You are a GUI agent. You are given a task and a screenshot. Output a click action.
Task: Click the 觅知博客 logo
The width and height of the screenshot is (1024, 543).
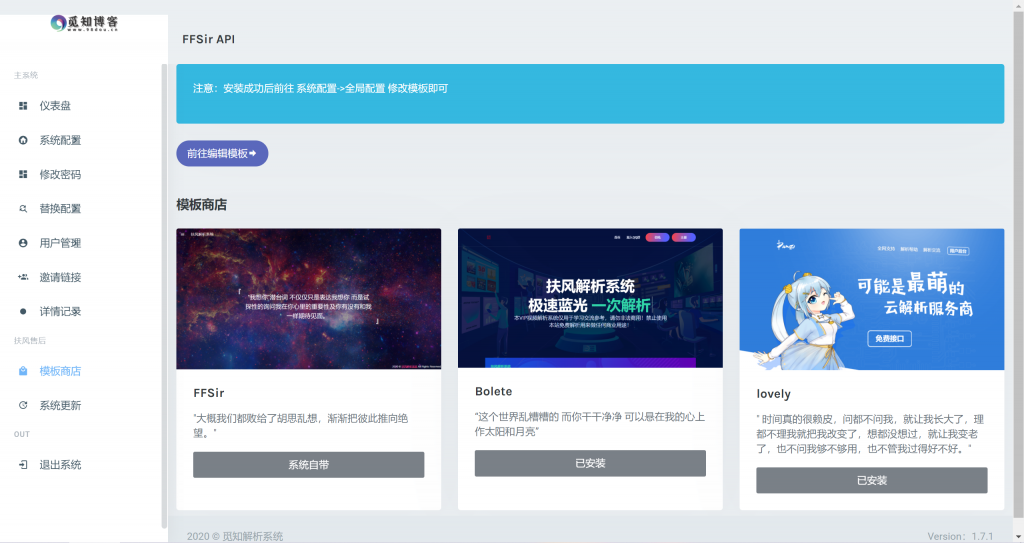coord(84,24)
